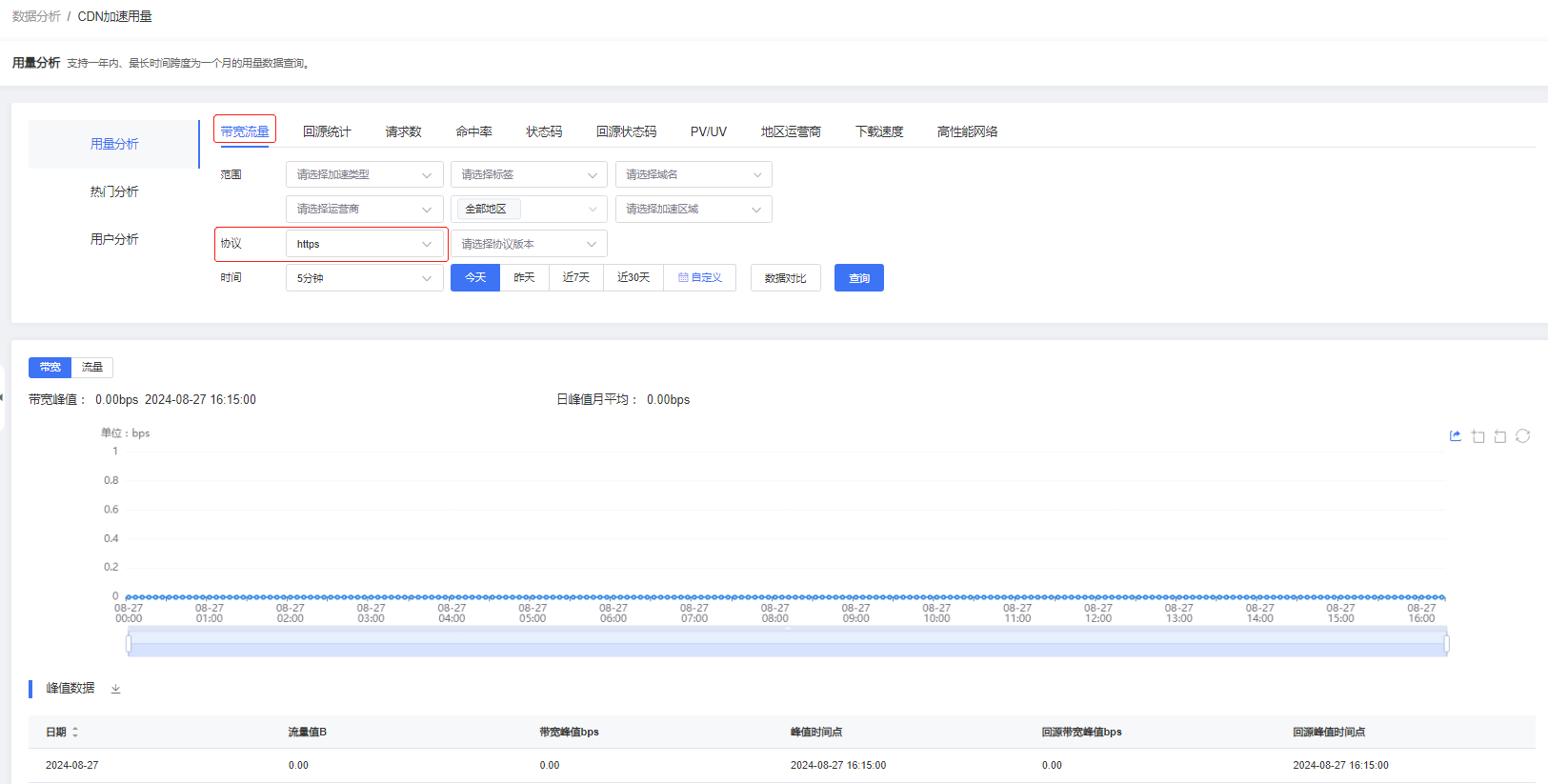
Task: Click the 回源峰值时间点 column header
Action: (x=1329, y=733)
